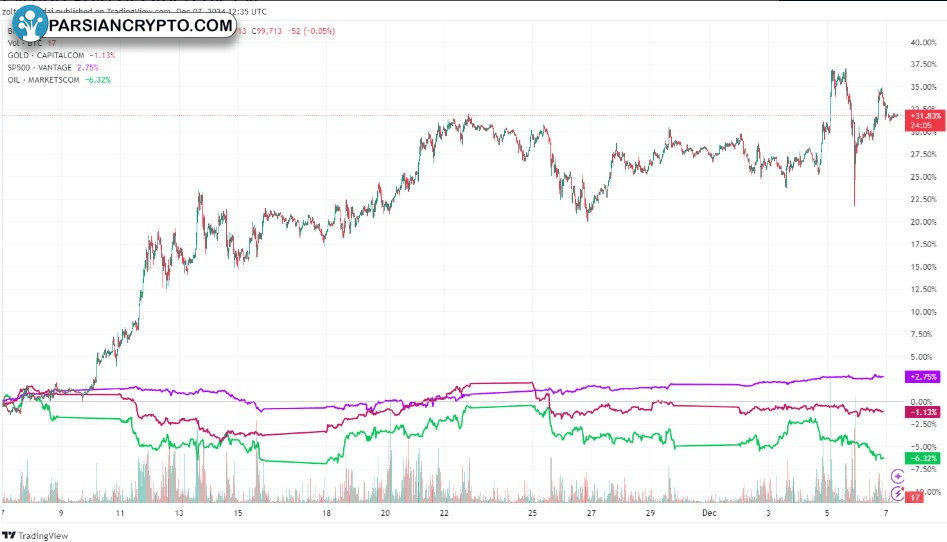
Task: Click the red volume tag showing 17
Action: tap(914, 497)
